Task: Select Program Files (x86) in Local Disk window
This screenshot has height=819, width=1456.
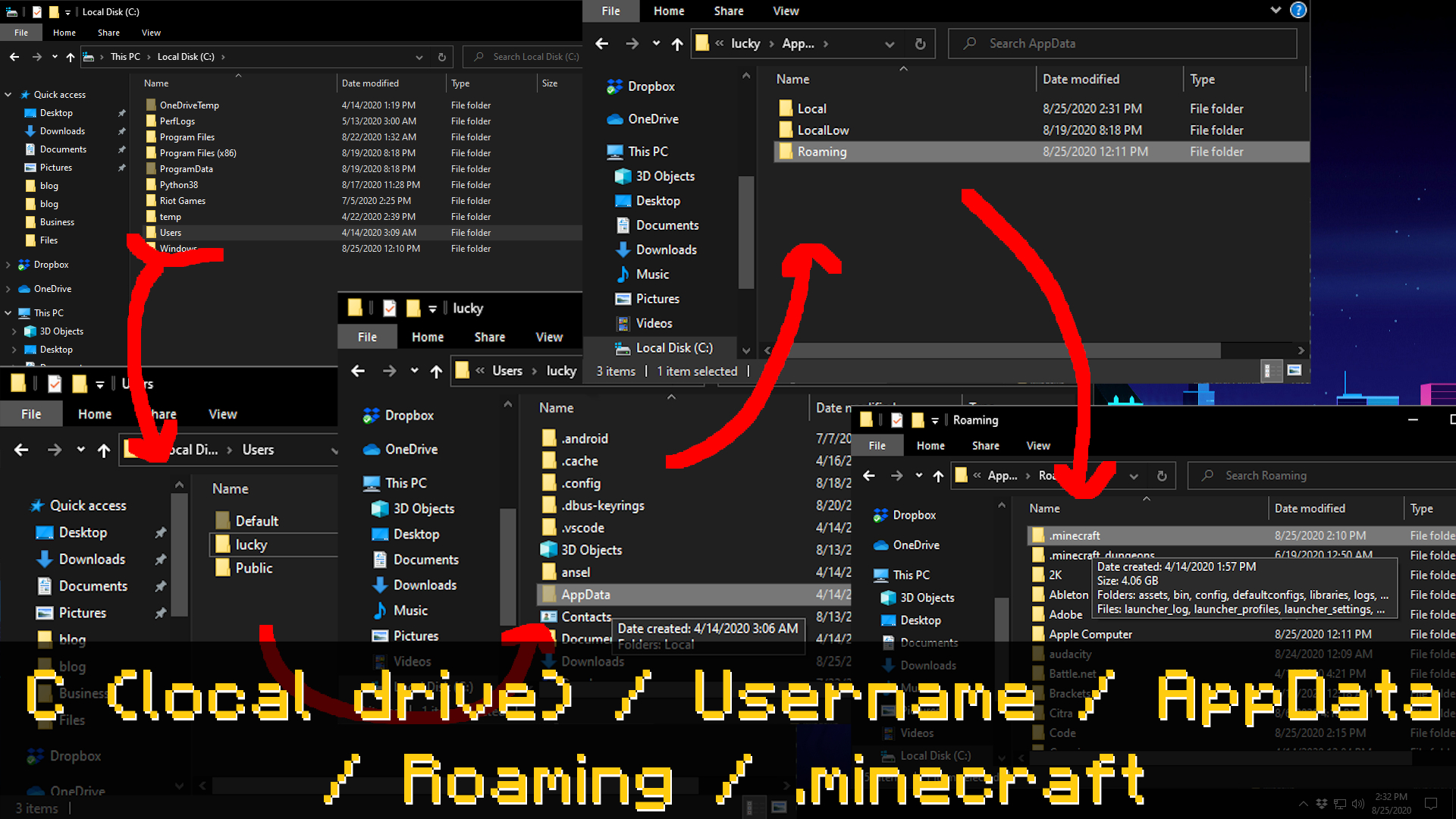Action: click(362, 153)
